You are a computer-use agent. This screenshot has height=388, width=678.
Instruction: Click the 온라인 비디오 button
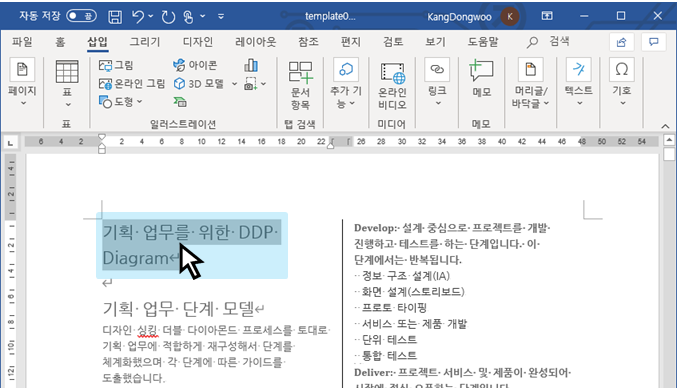coord(392,86)
